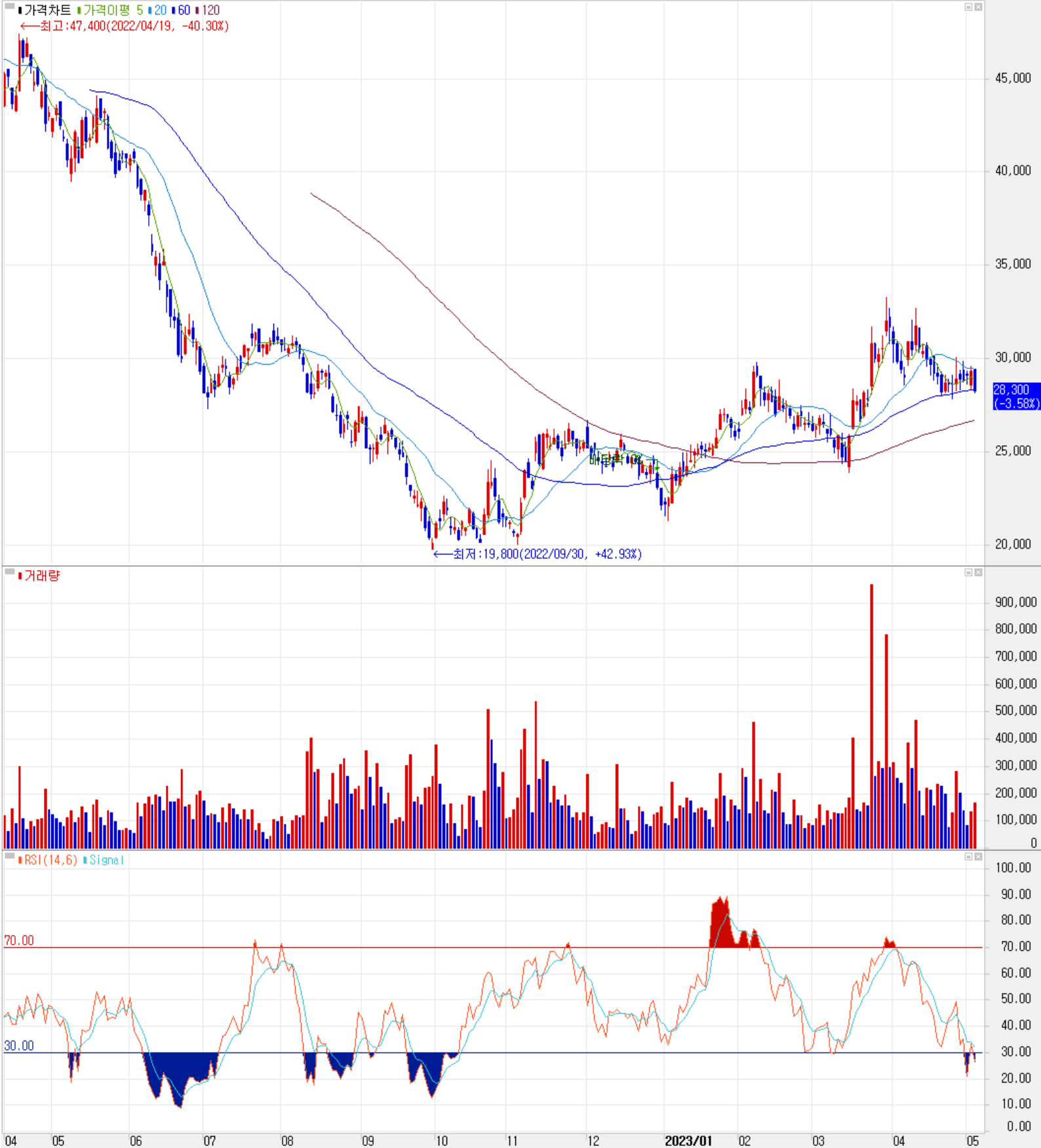Click the 900,000 volume axis label
This screenshot has width=1041, height=1148.
(x=1016, y=602)
